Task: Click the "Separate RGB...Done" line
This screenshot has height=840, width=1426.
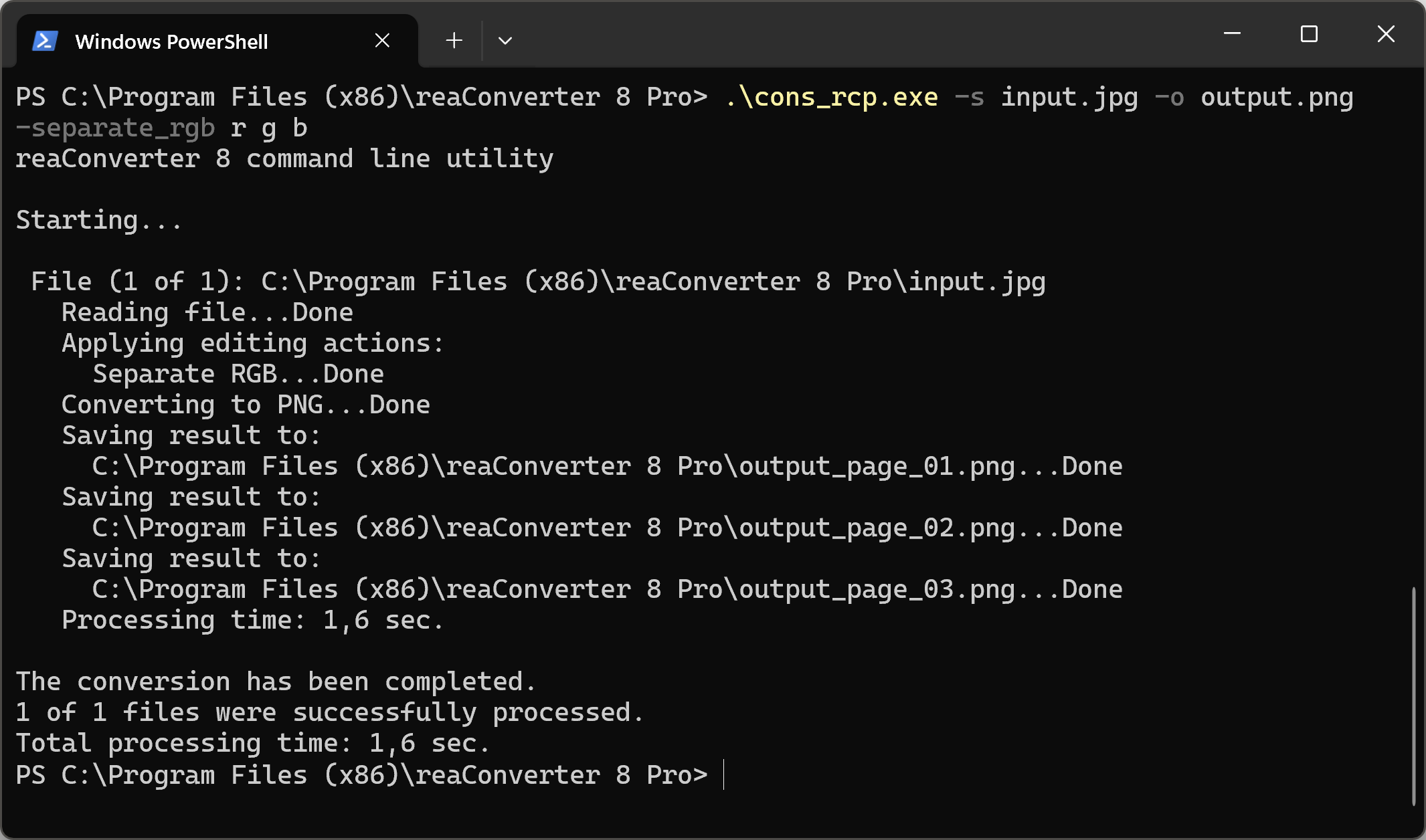Action: click(x=238, y=375)
